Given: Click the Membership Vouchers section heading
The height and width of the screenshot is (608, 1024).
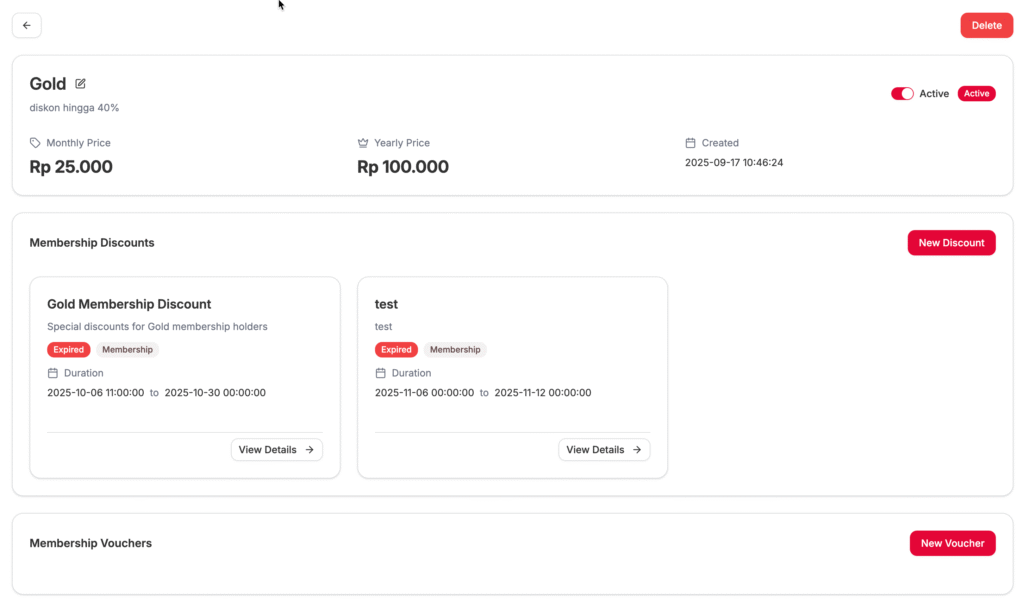Looking at the screenshot, I should click(91, 543).
